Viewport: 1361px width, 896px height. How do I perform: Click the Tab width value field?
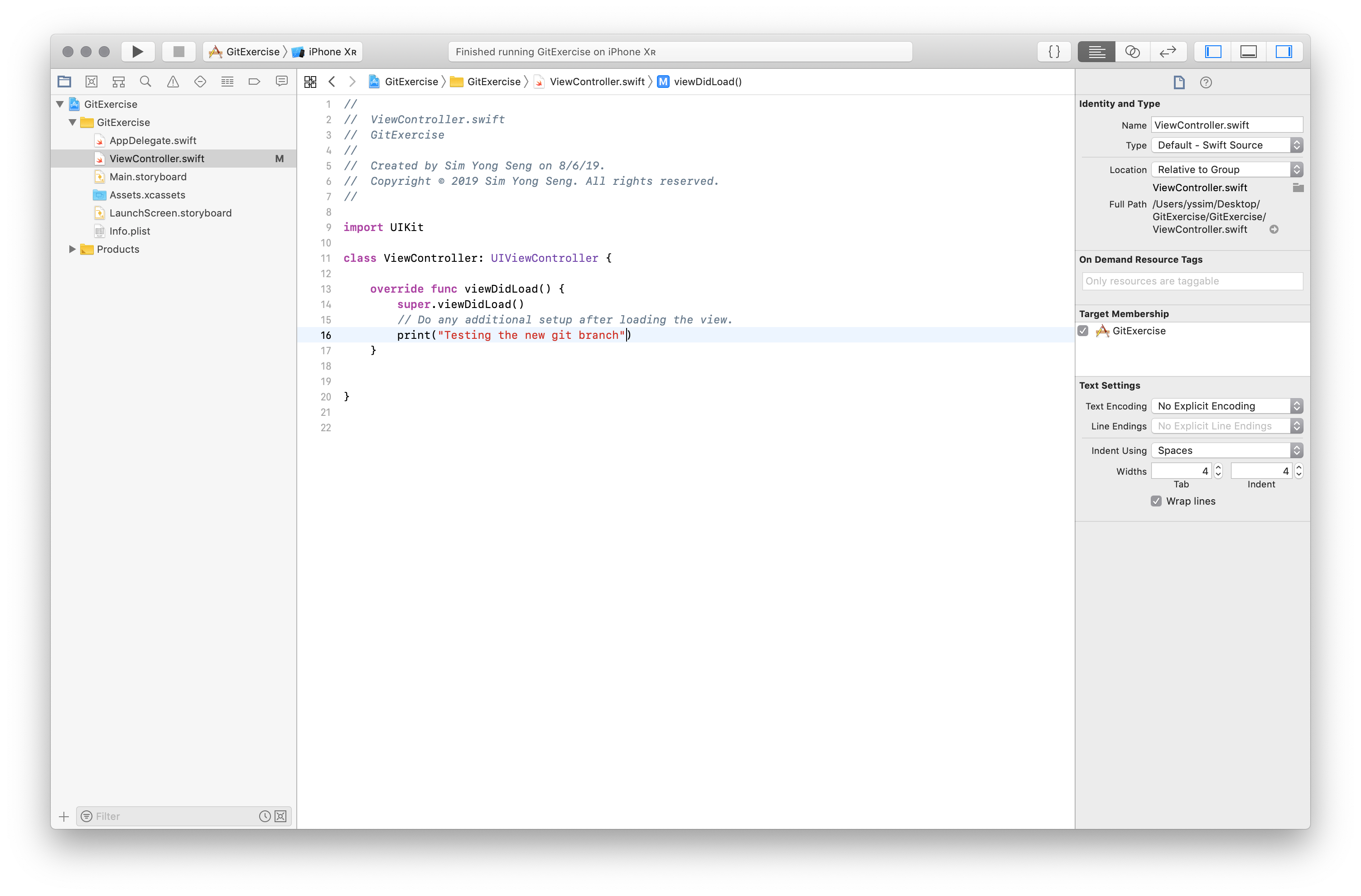[1182, 471]
